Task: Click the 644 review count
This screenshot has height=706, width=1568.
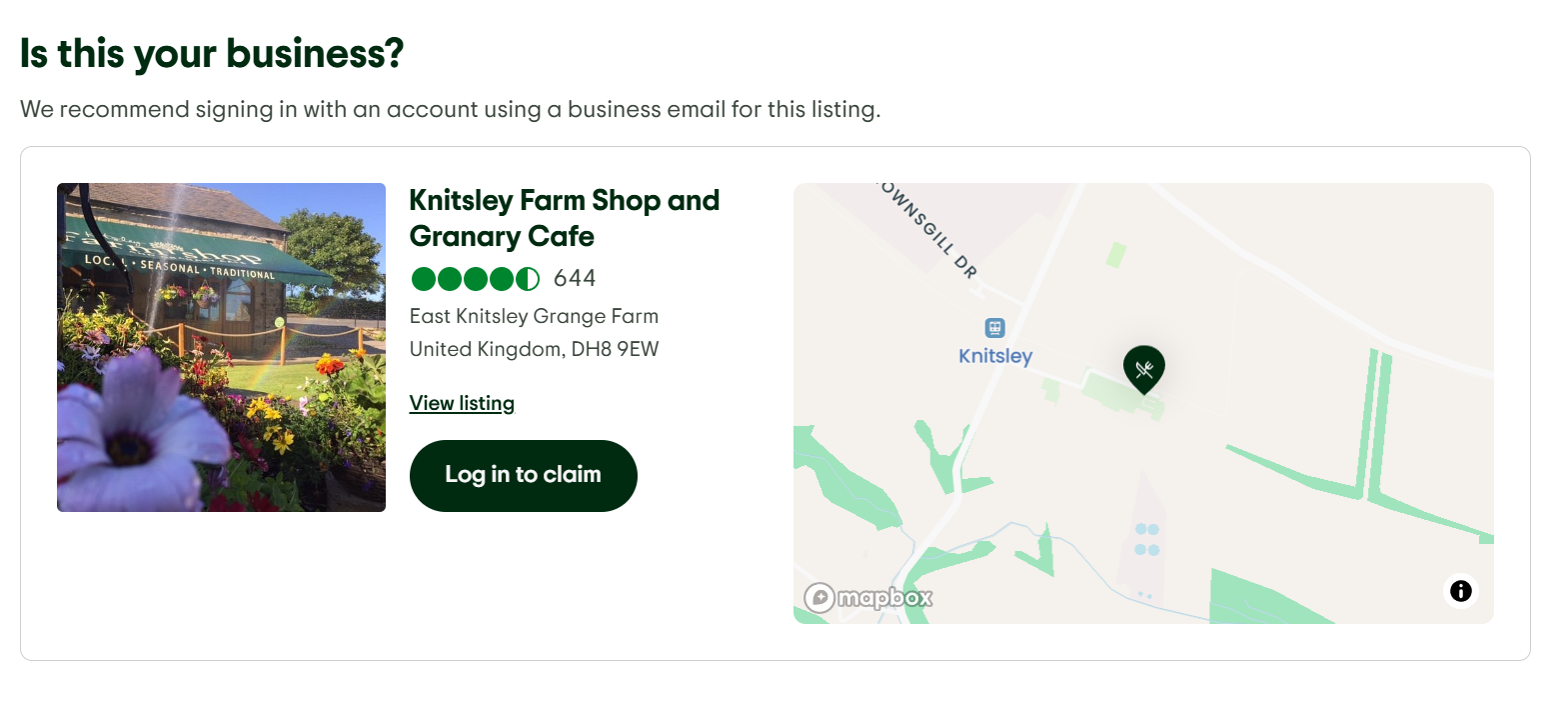Action: tap(575, 278)
